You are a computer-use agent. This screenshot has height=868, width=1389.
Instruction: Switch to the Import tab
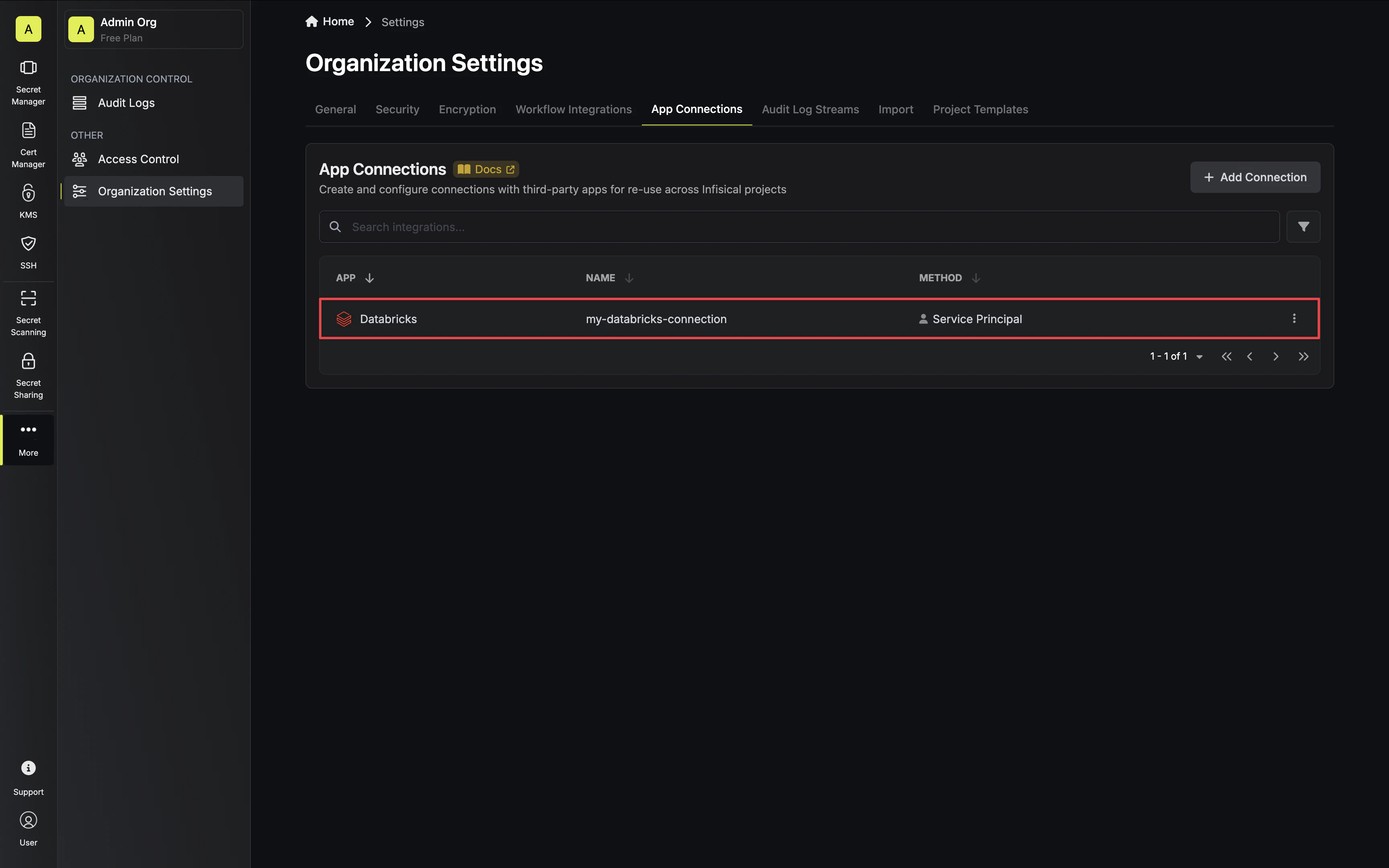tap(895, 109)
